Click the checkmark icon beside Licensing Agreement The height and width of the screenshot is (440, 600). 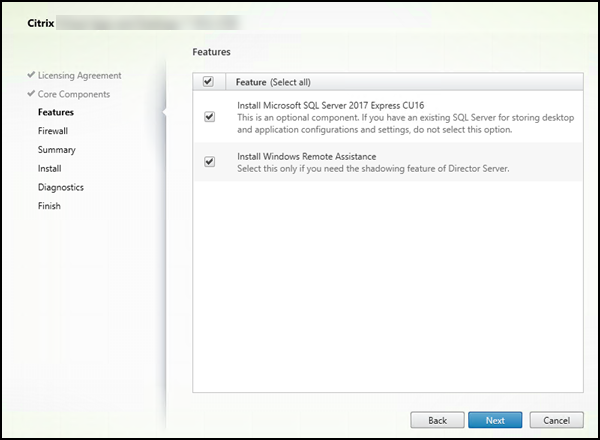coord(29,76)
